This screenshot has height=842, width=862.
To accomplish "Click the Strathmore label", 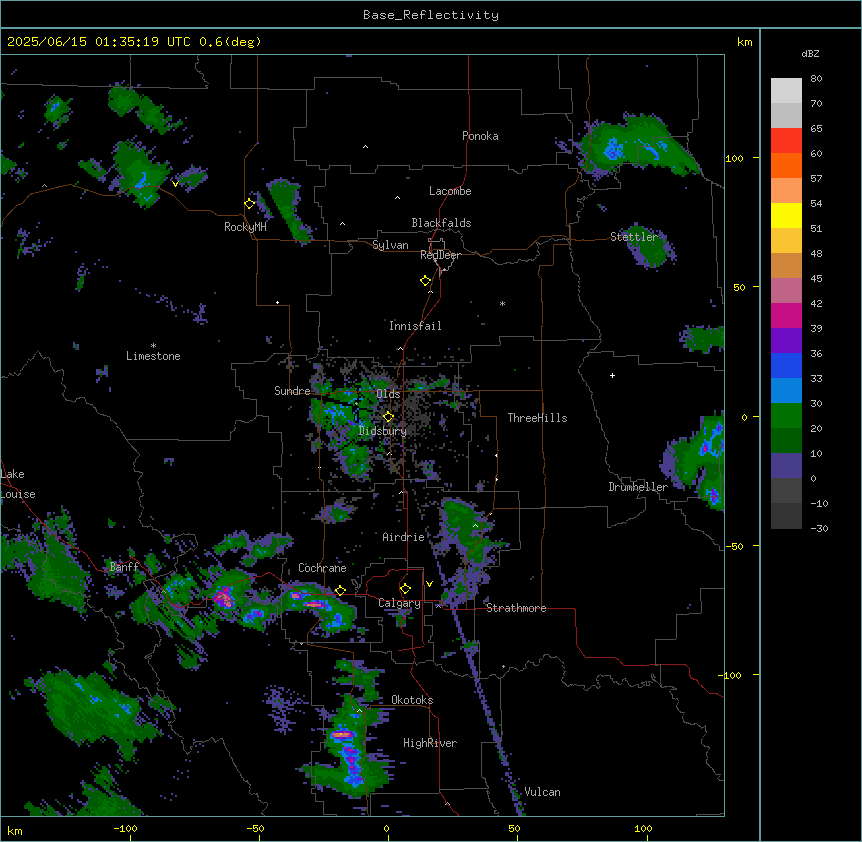I will click(x=516, y=608).
